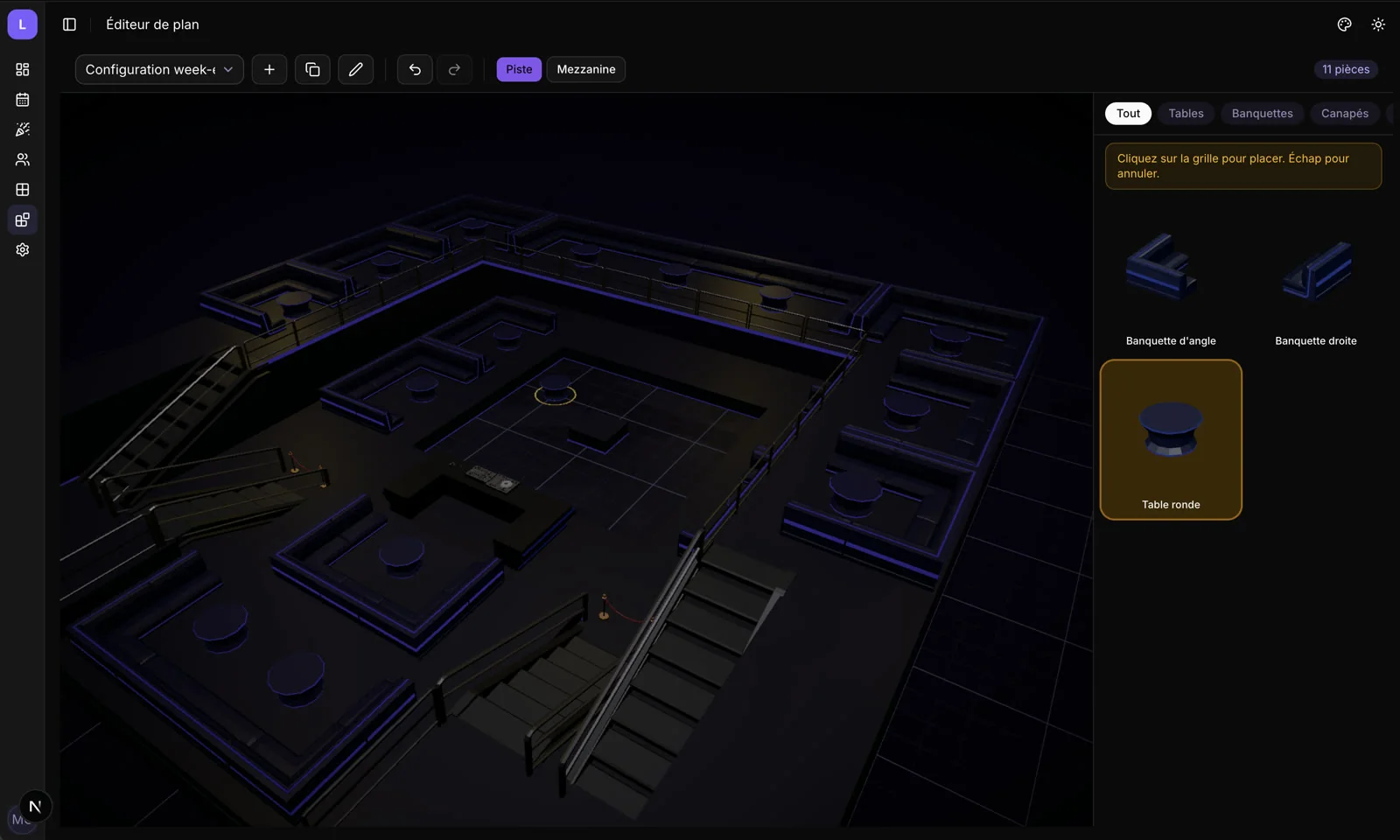This screenshot has height=840, width=1400.
Task: Open the color palette theme icon
Action: 1345,24
